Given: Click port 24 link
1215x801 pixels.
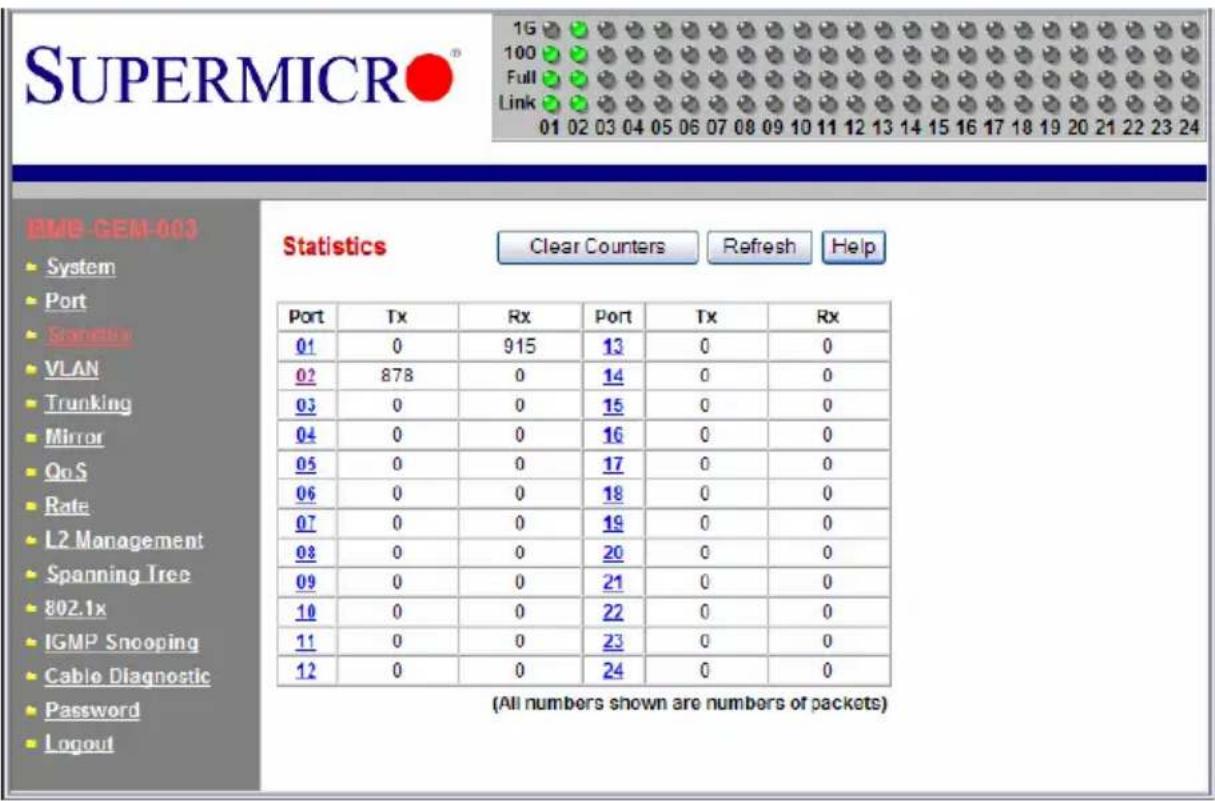Looking at the screenshot, I should [614, 671].
